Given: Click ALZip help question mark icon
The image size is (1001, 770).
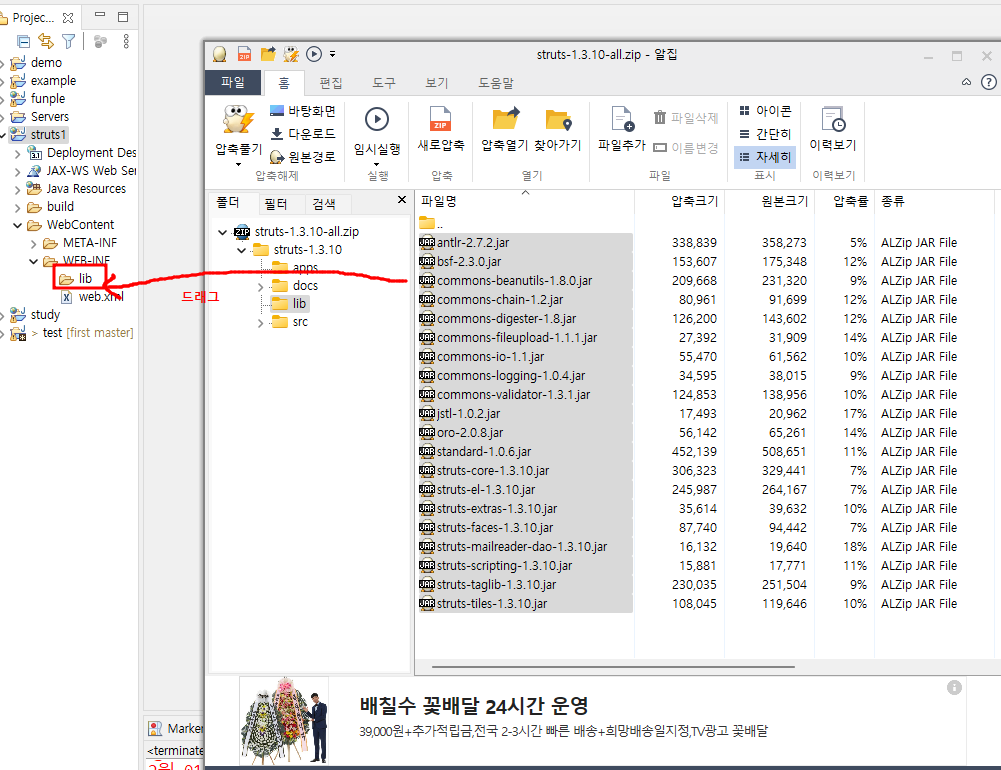Looking at the screenshot, I should (989, 82).
